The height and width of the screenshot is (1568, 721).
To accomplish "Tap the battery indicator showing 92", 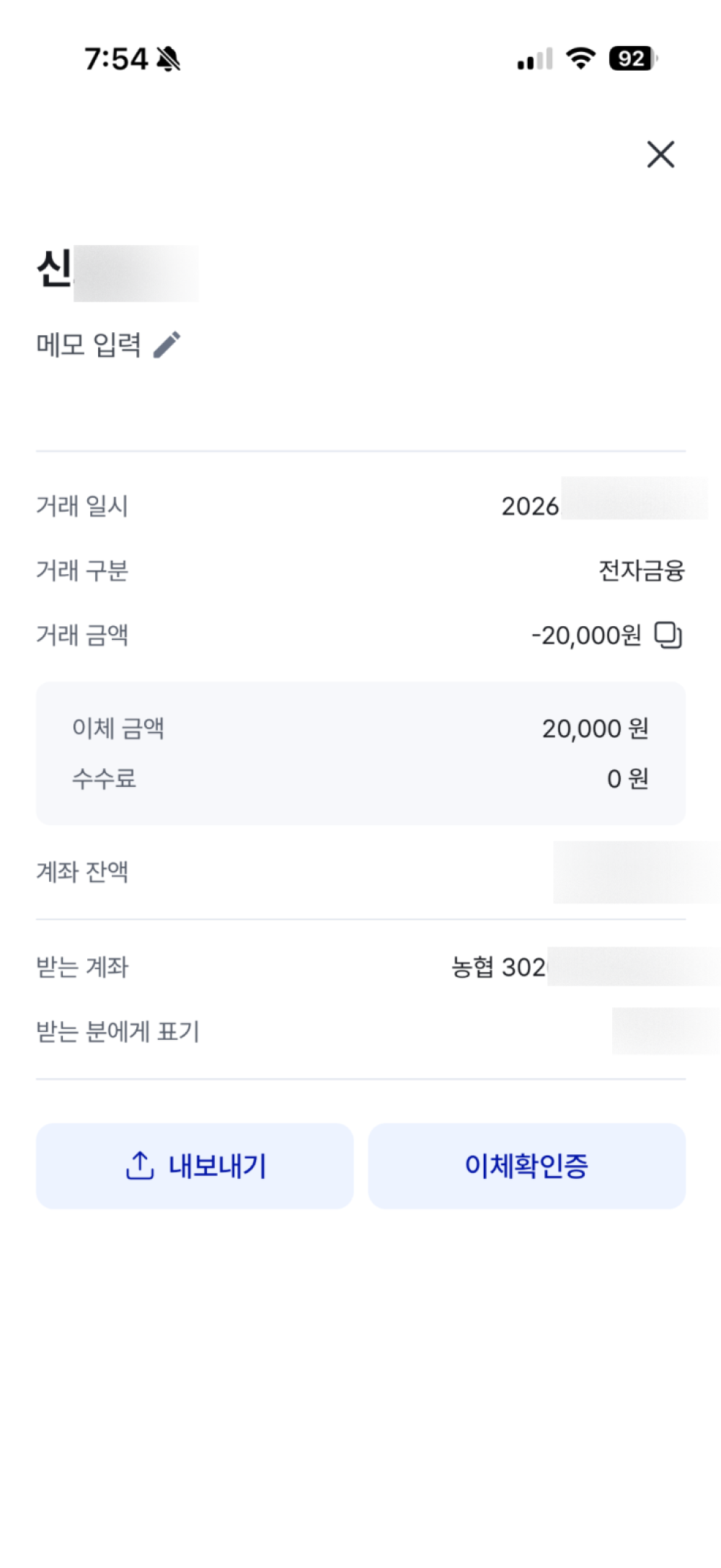I will pos(633,58).
